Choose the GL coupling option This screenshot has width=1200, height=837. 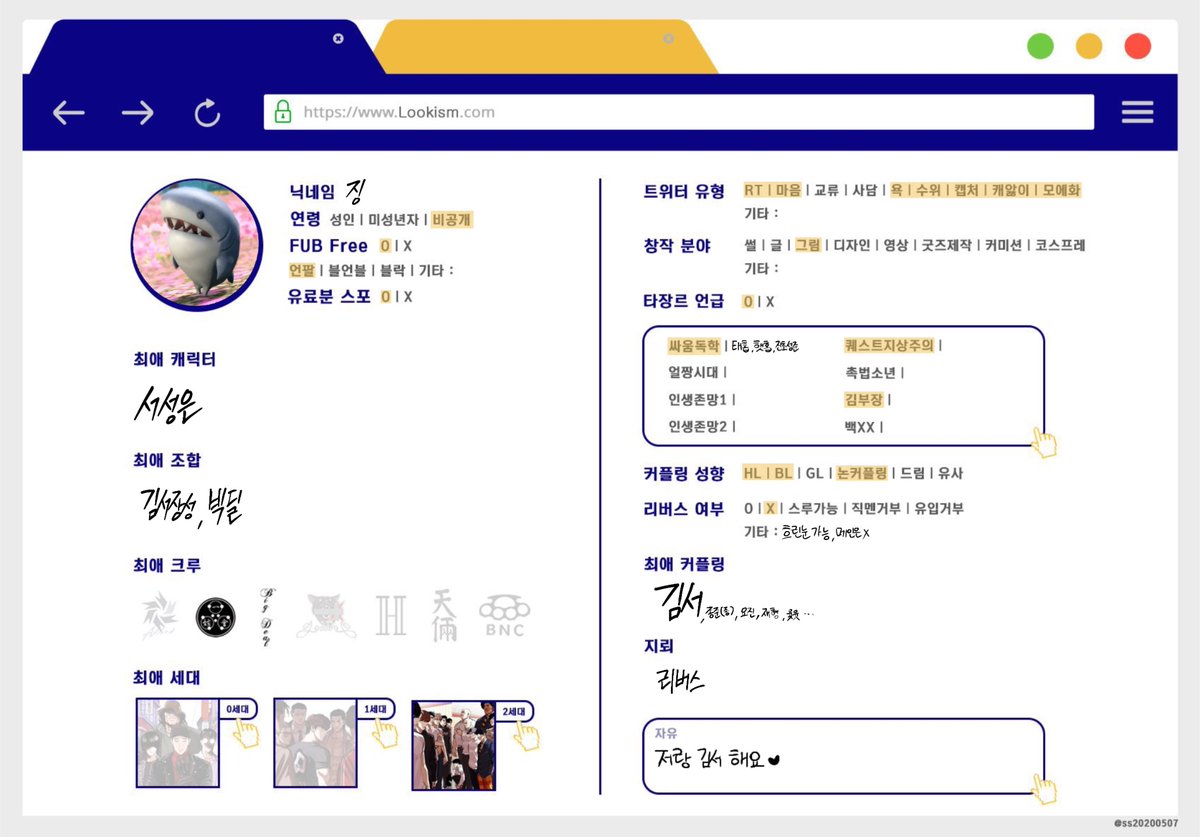tap(815, 474)
